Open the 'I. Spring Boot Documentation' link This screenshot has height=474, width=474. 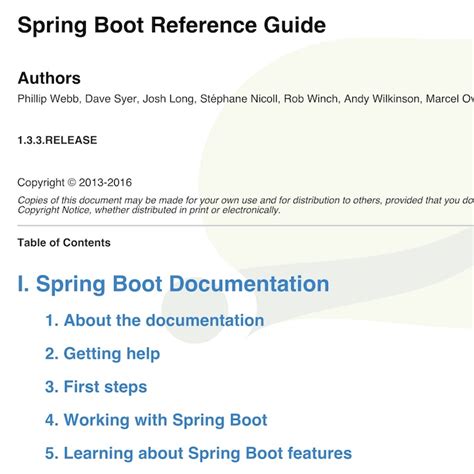(x=173, y=284)
